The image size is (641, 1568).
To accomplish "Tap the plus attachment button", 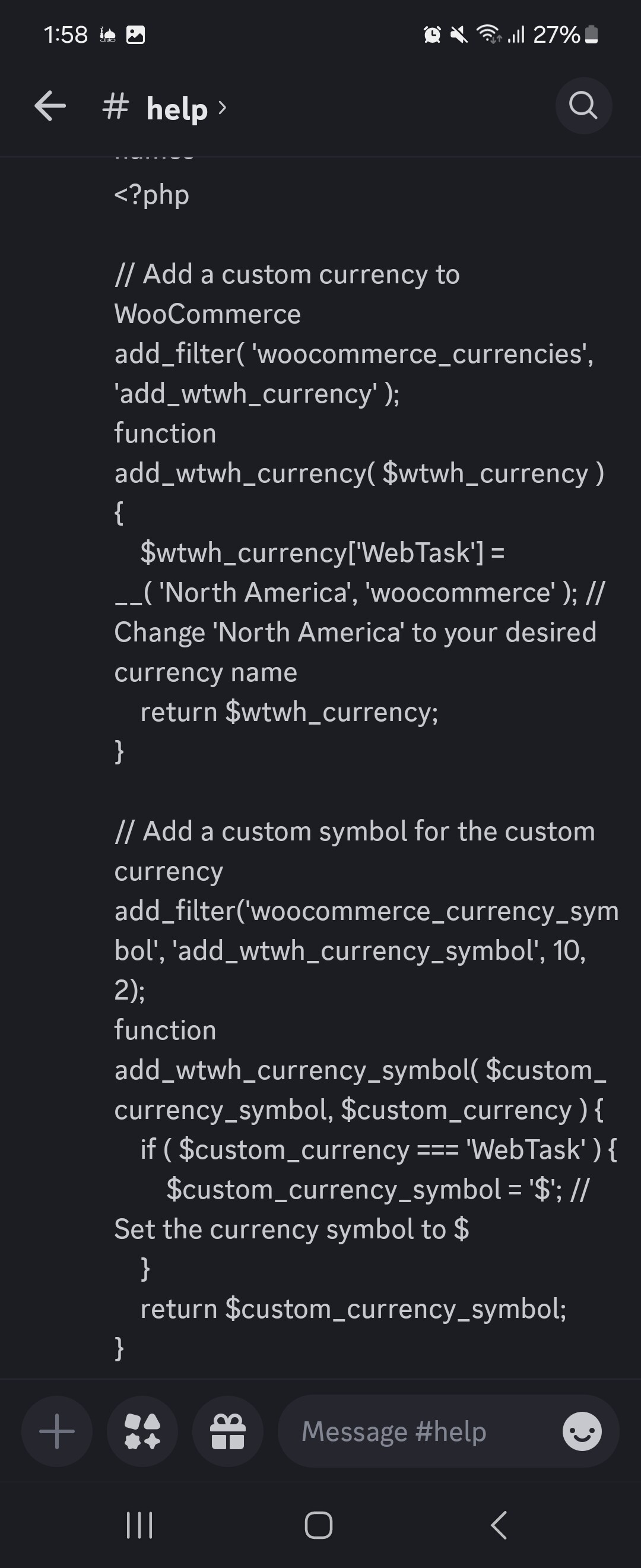I will (56, 1431).
